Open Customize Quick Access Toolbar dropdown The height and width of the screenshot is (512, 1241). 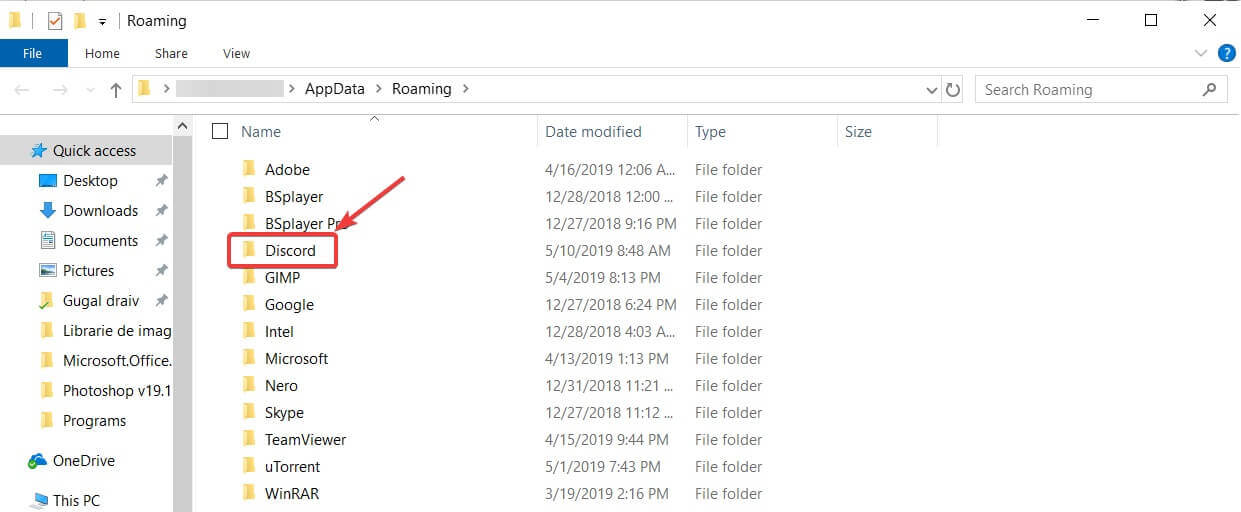[x=102, y=22]
